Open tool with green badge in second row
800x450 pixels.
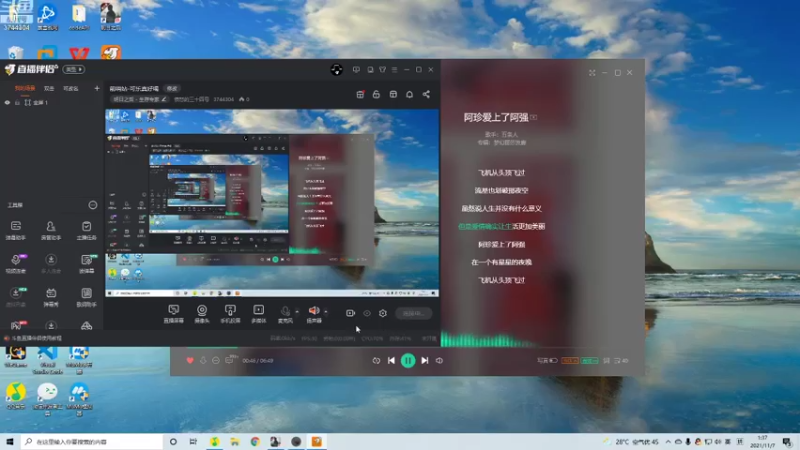86,264
